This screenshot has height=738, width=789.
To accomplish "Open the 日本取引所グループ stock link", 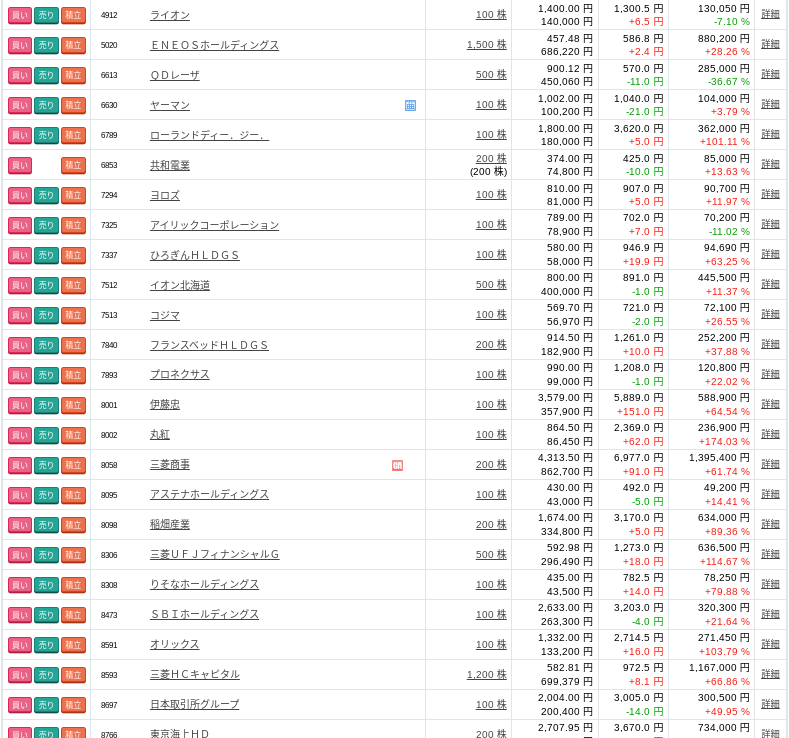I will point(194,705).
